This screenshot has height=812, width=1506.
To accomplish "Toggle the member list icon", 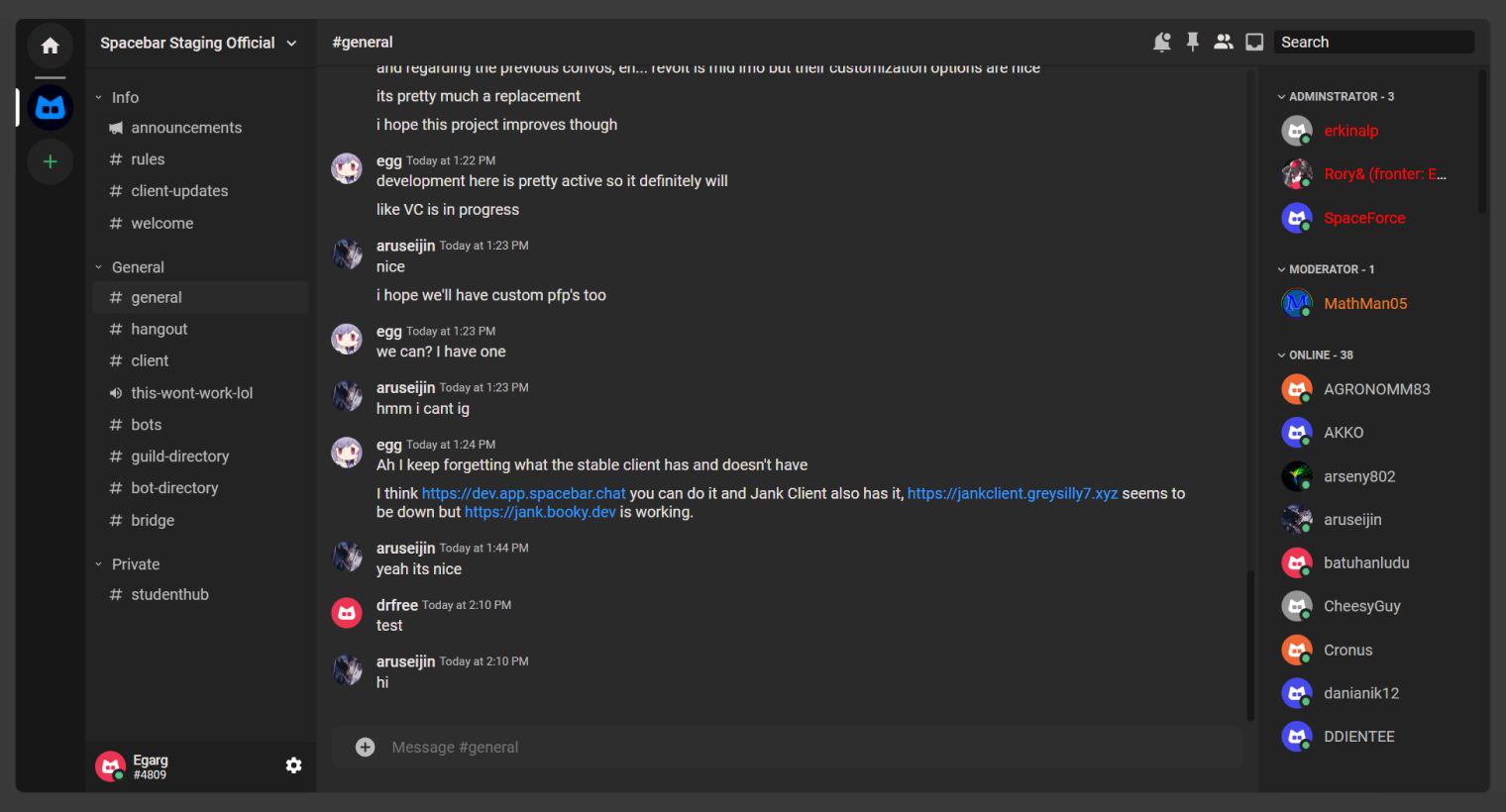I will click(x=1224, y=42).
